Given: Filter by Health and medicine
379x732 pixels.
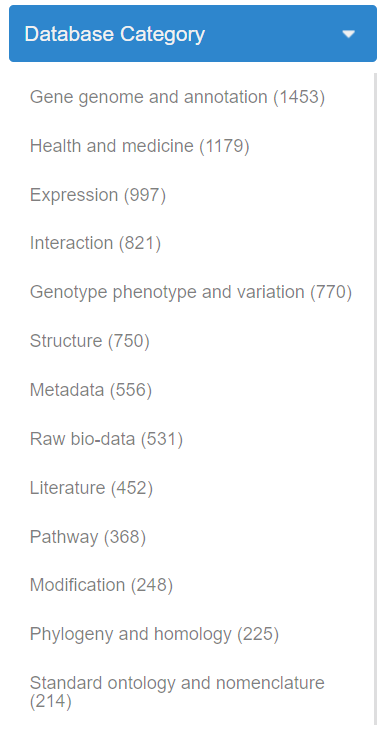Looking at the screenshot, I should point(140,146).
